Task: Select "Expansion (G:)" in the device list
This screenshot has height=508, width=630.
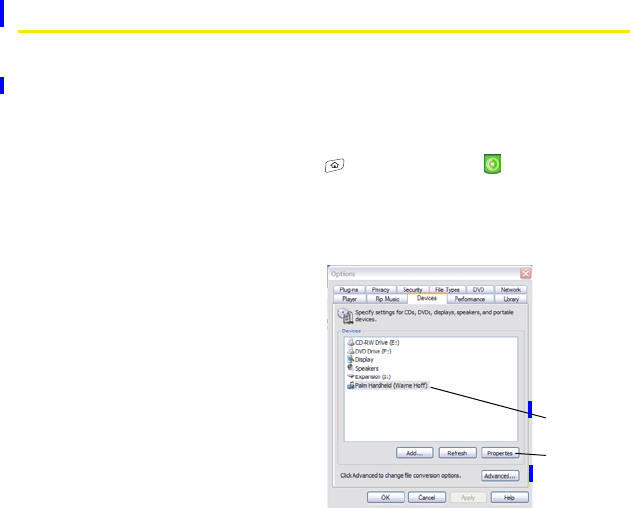Action: coord(373,377)
